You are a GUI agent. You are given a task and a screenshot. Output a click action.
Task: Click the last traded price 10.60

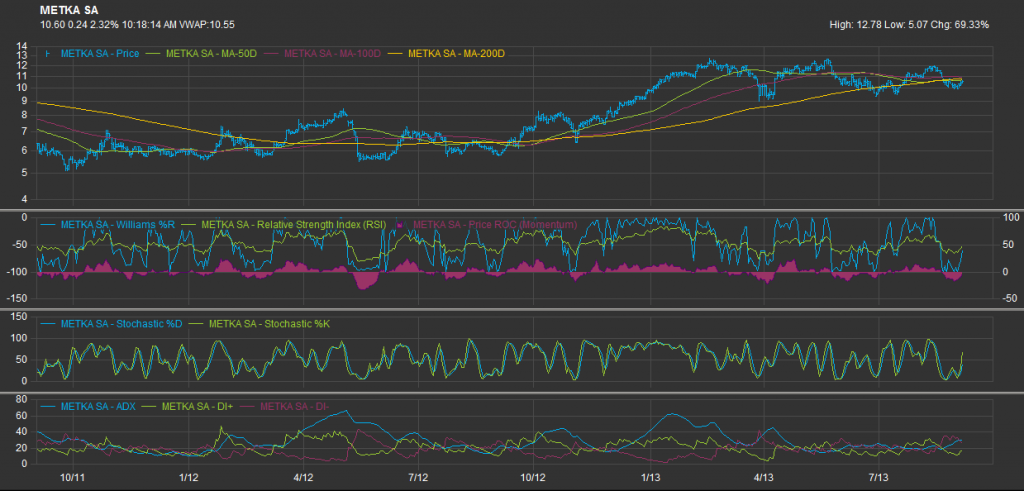[x=52, y=25]
